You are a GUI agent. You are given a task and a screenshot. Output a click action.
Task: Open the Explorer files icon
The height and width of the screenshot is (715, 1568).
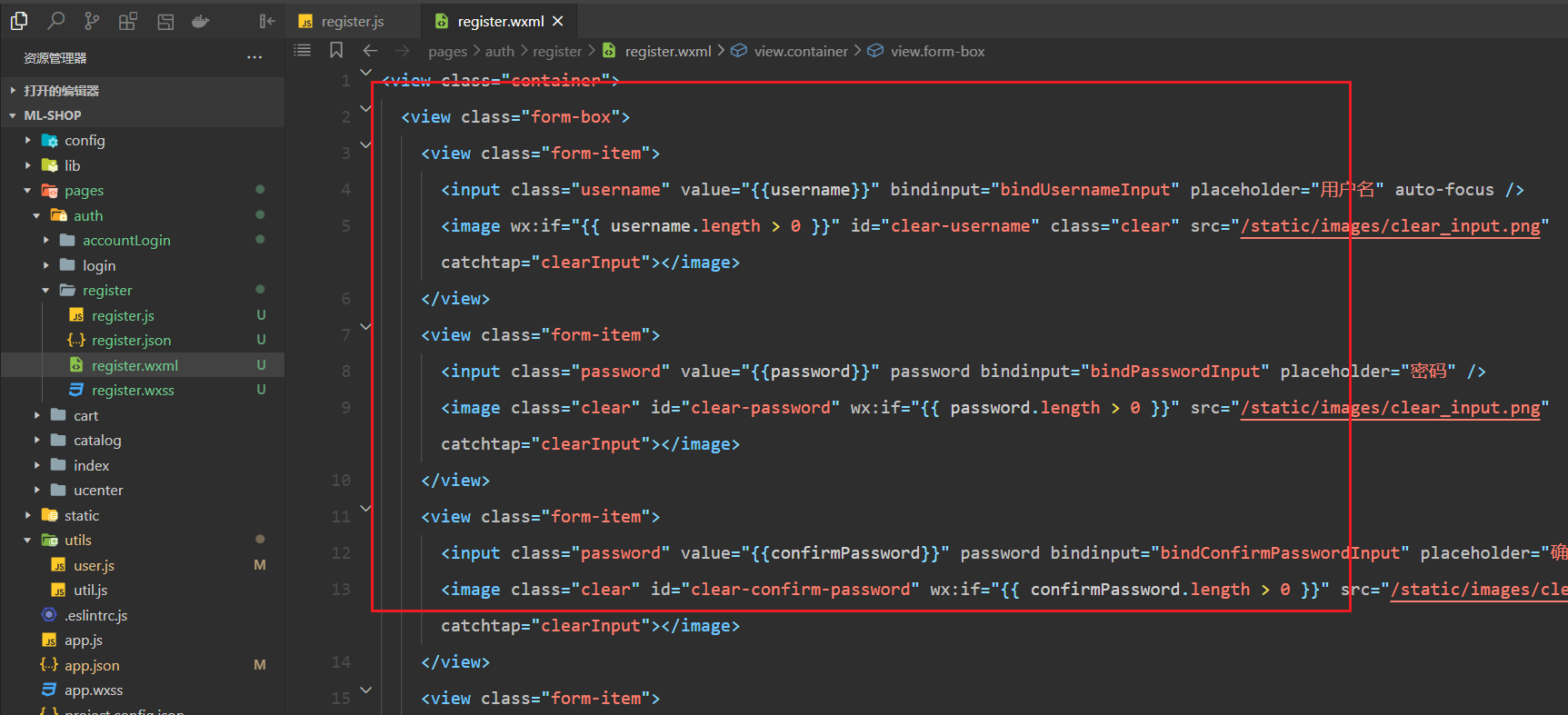coord(19,20)
